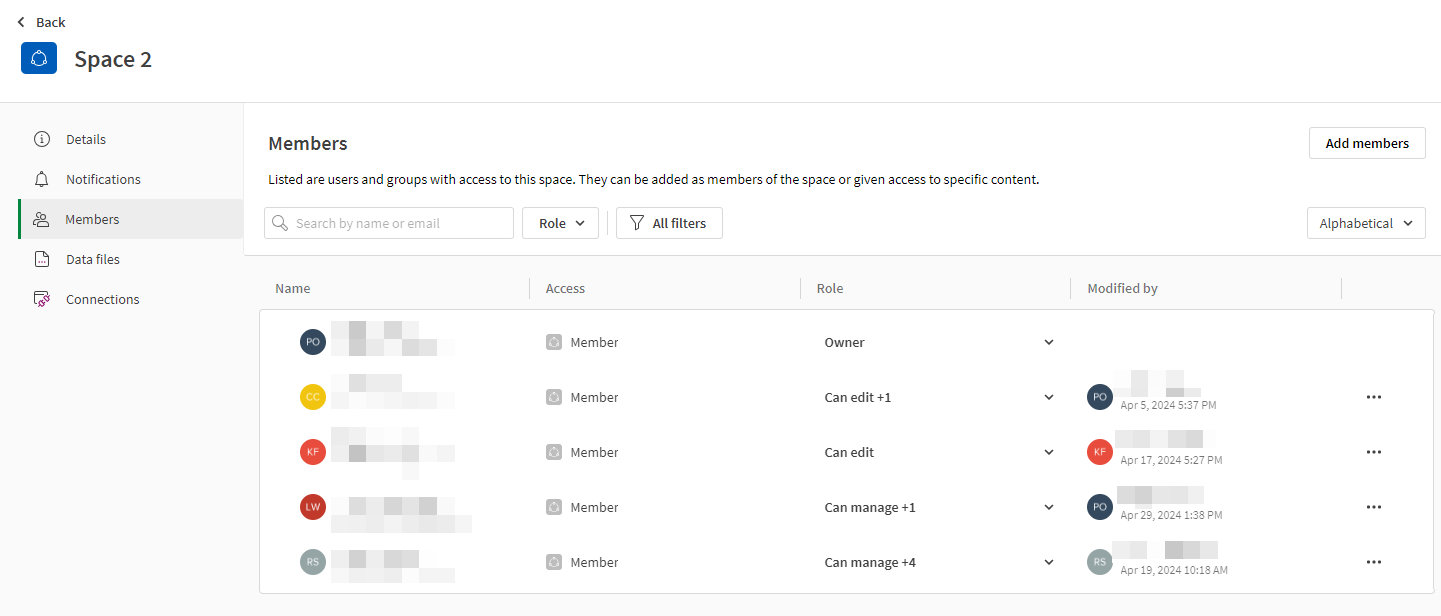Click the yellow CC avatar
The image size is (1441, 616).
click(x=313, y=397)
